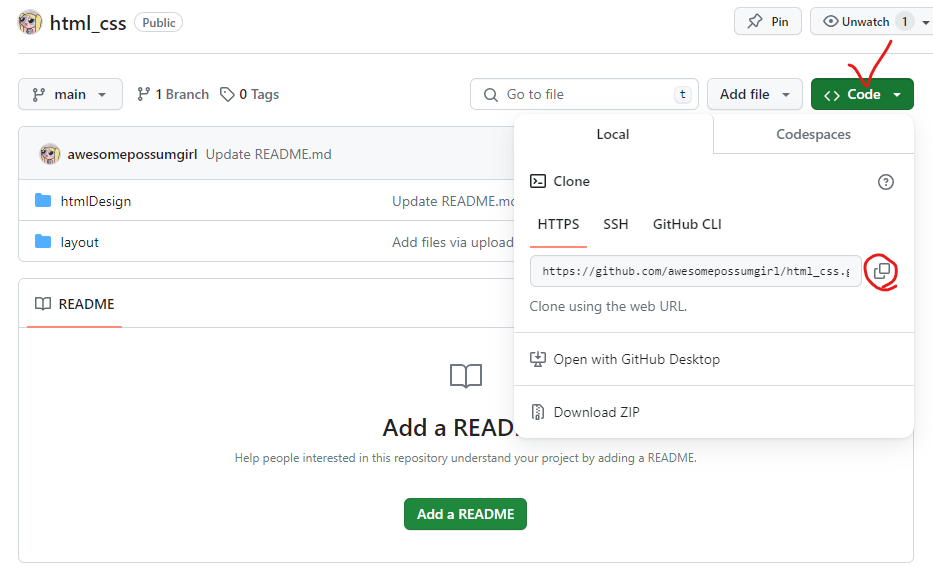This screenshot has width=933, height=566.
Task: Click the branch icon beside 1 Branch
Action: 143,94
